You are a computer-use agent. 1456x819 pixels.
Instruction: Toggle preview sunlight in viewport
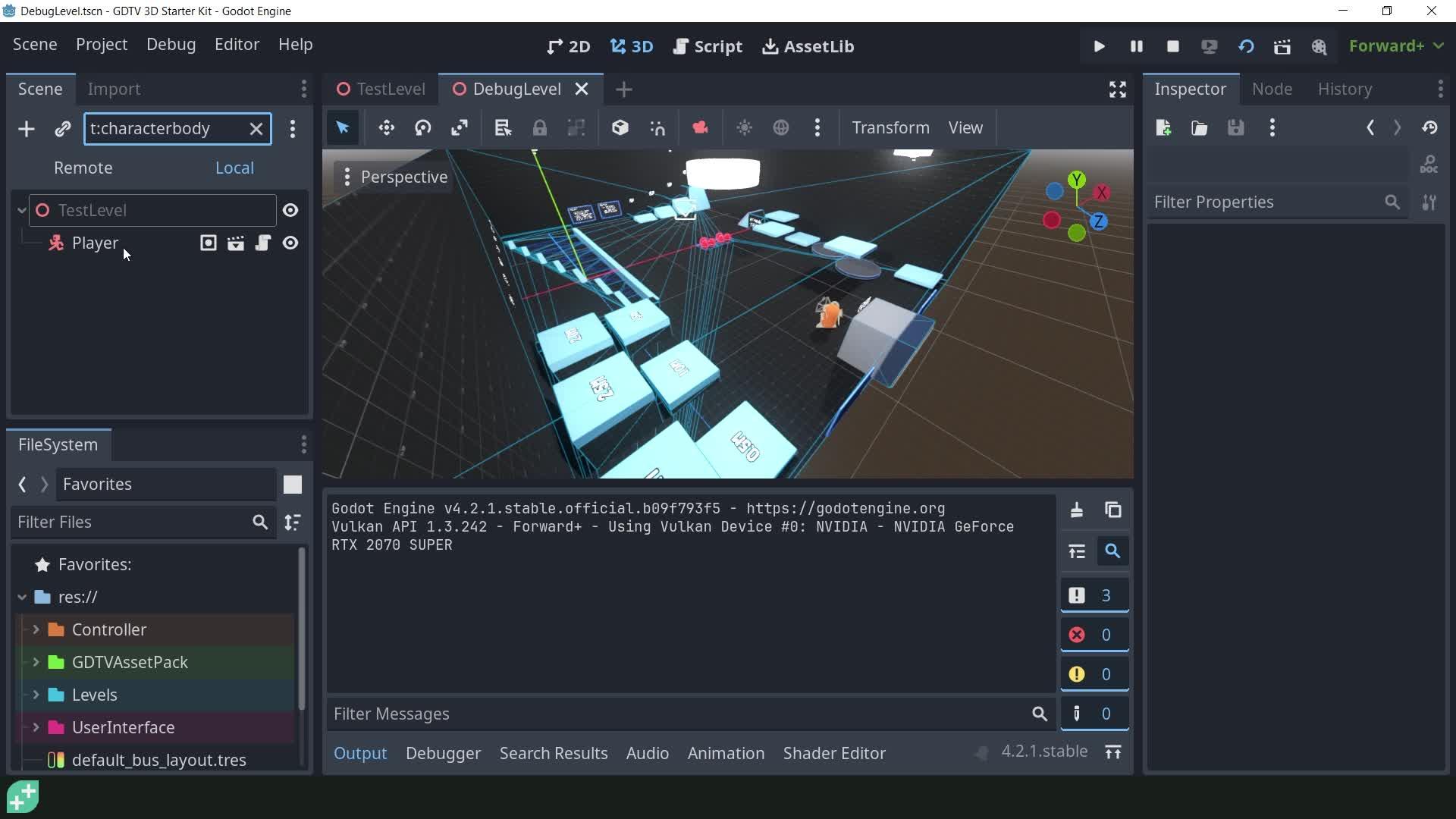point(745,127)
